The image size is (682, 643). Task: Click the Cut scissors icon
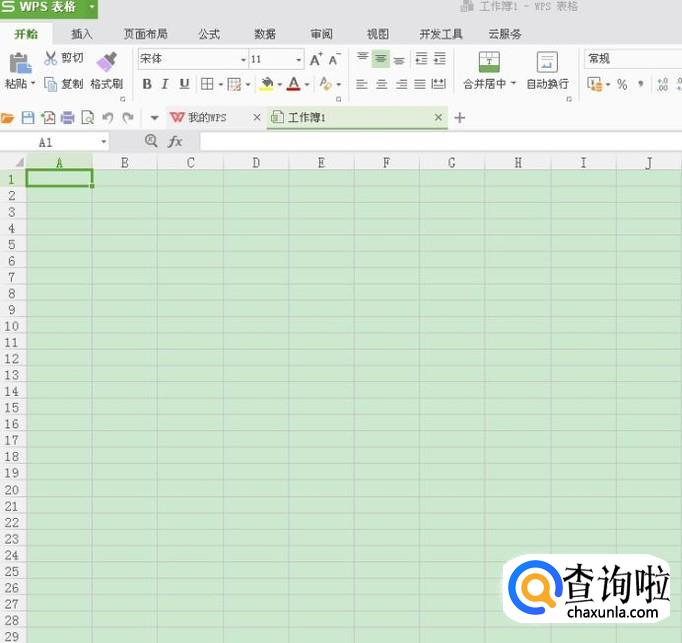coord(50,58)
